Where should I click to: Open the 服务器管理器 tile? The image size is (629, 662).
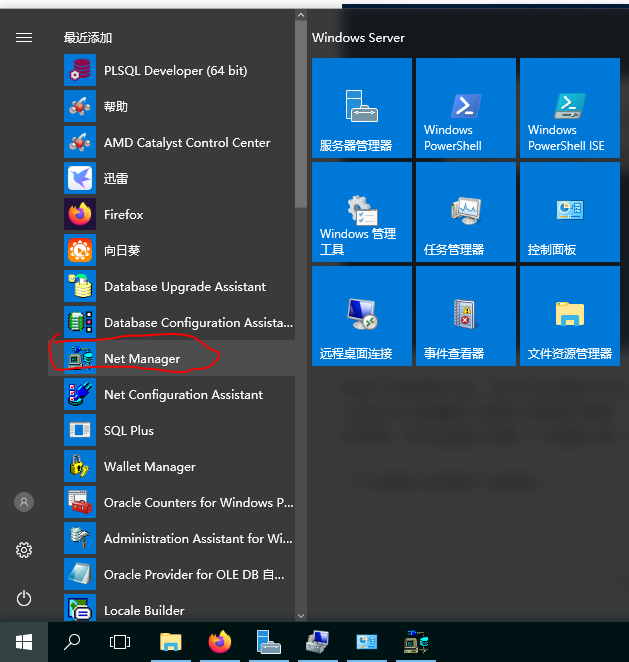[361, 108]
